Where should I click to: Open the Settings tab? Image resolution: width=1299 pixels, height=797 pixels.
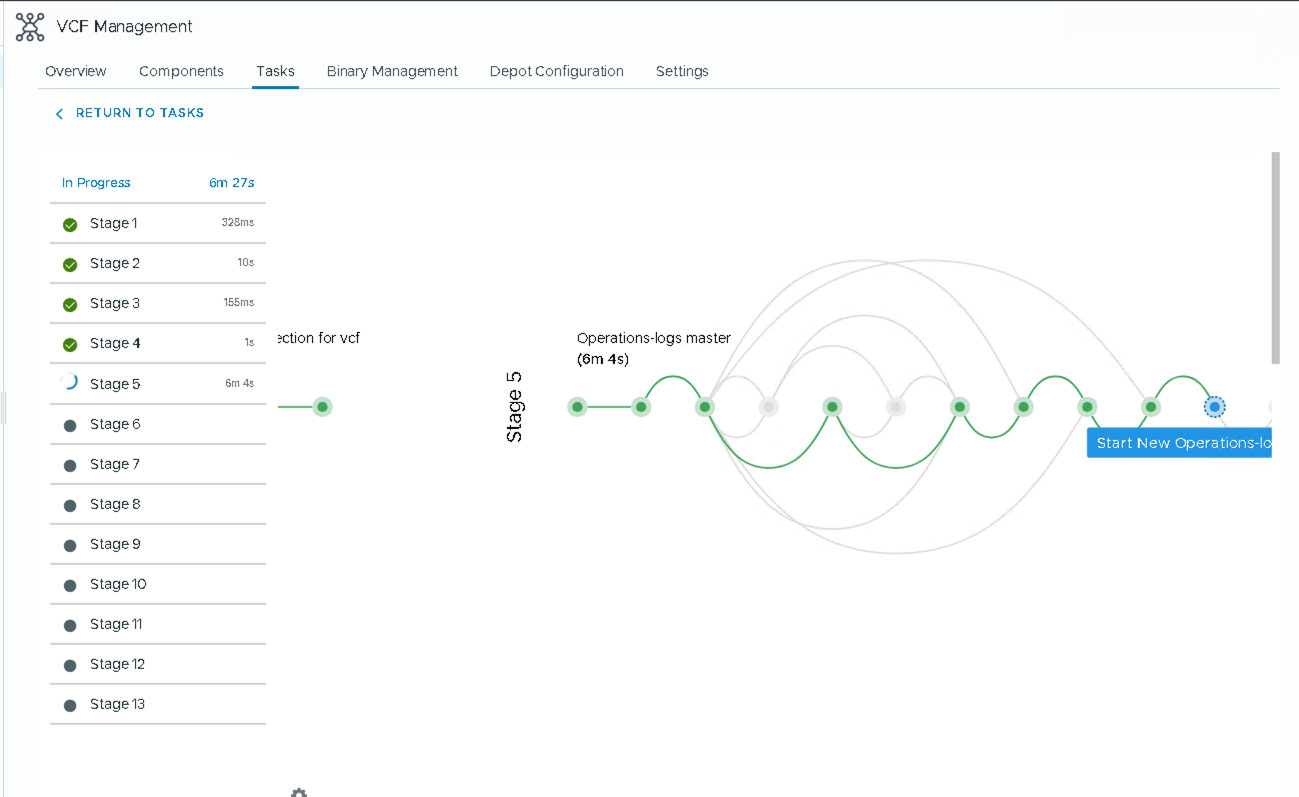(x=682, y=71)
